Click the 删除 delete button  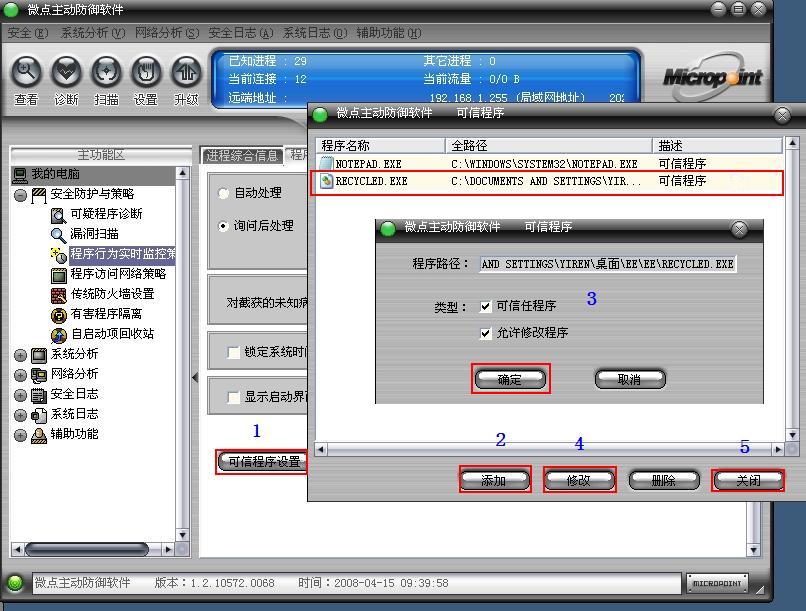(664, 480)
